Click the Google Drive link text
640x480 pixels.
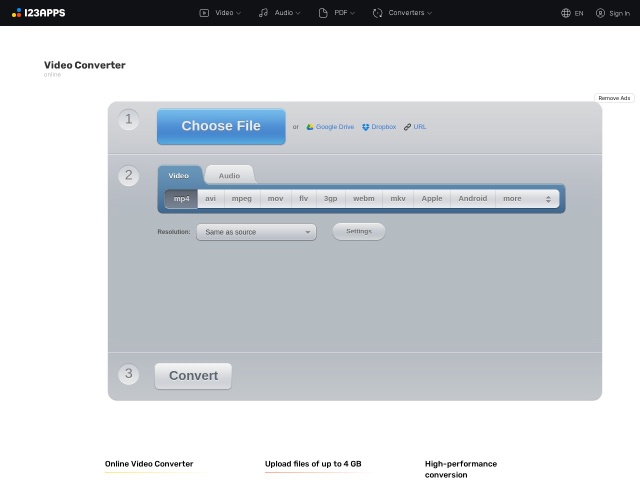pos(335,127)
